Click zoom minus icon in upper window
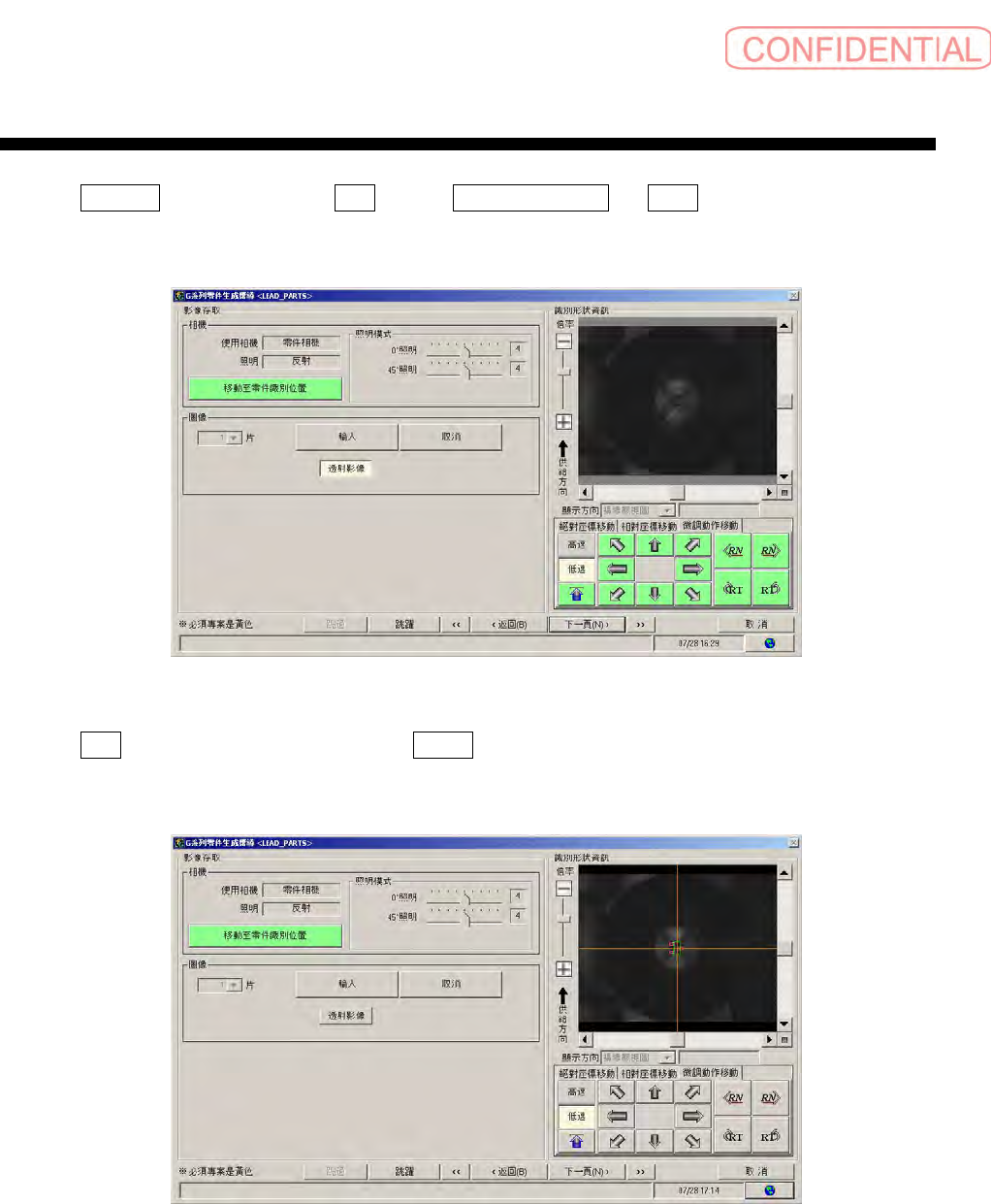992x1204 pixels. click(x=563, y=342)
